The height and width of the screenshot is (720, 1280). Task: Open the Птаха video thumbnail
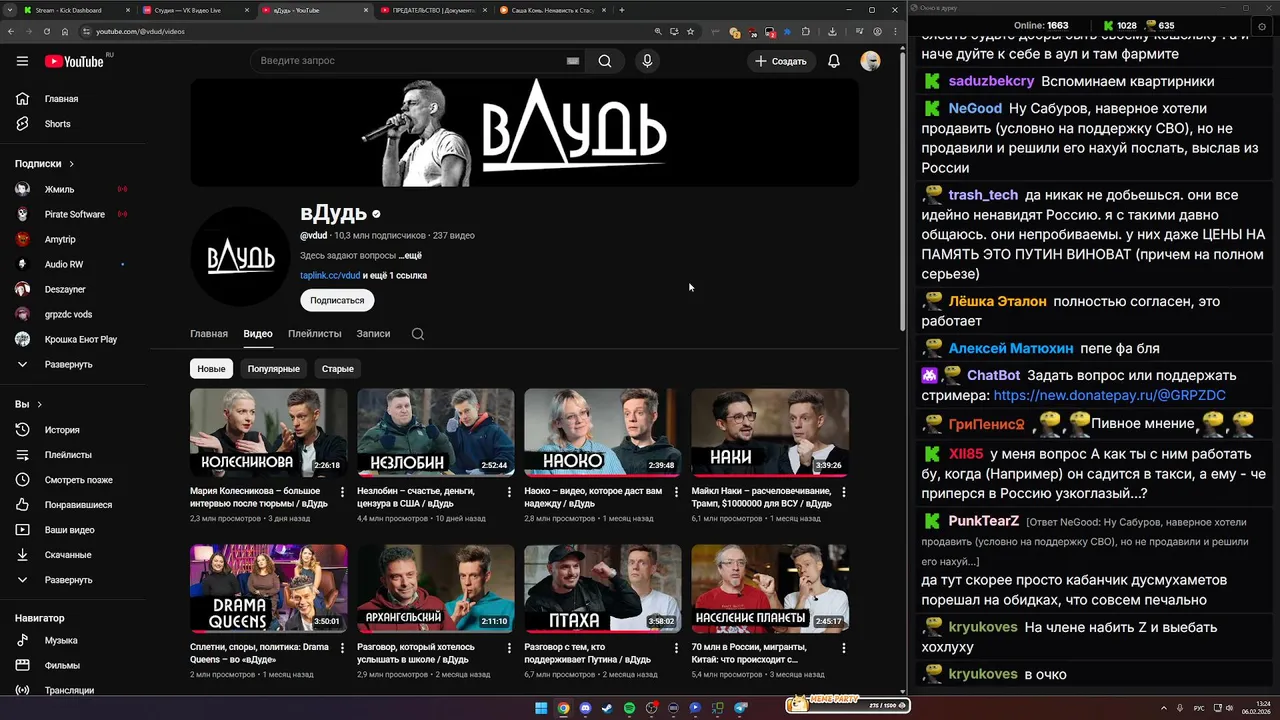(602, 588)
